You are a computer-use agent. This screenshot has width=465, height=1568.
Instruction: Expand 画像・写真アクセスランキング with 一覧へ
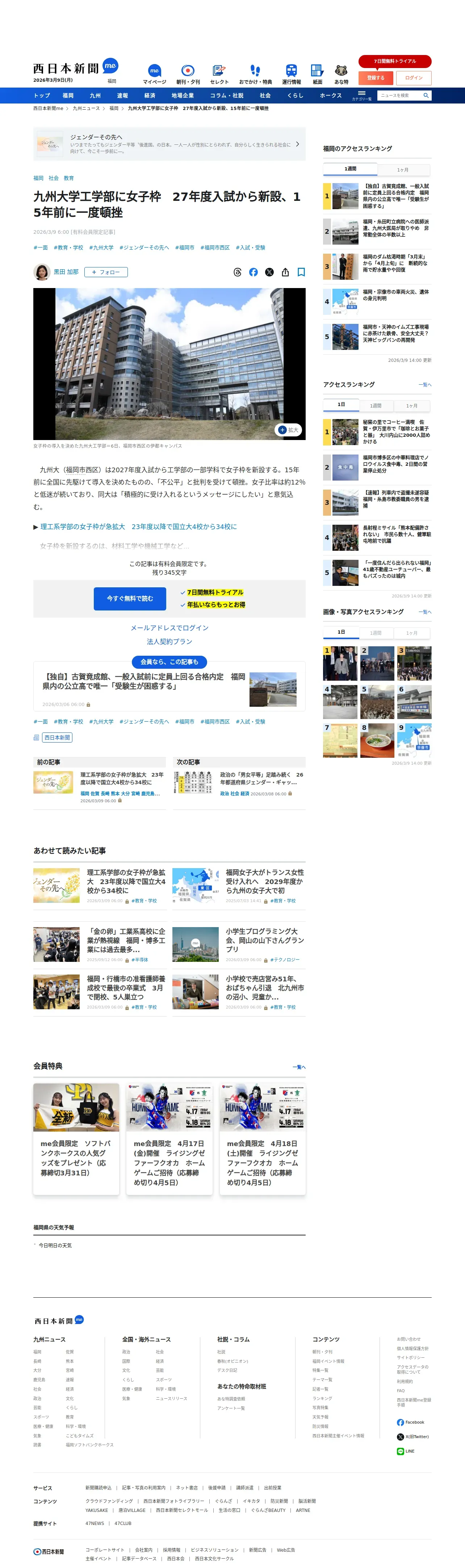point(425,612)
